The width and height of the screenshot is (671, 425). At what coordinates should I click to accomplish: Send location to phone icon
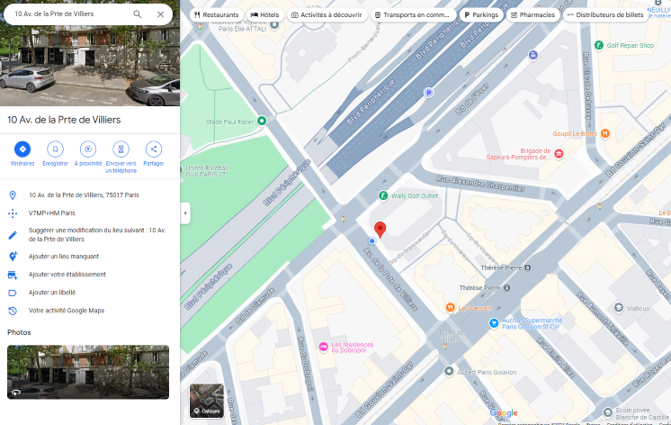[121, 149]
